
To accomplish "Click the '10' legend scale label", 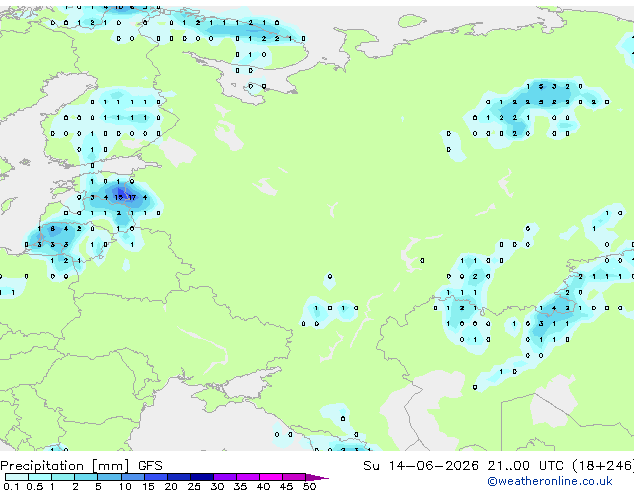I will [x=125, y=486].
